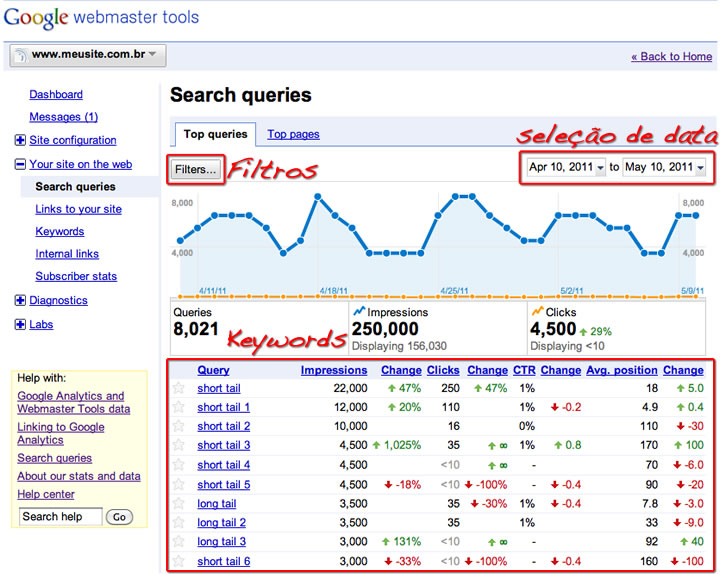This screenshot has width=720, height=574.
Task: Select the Top queries tab
Action: [215, 134]
